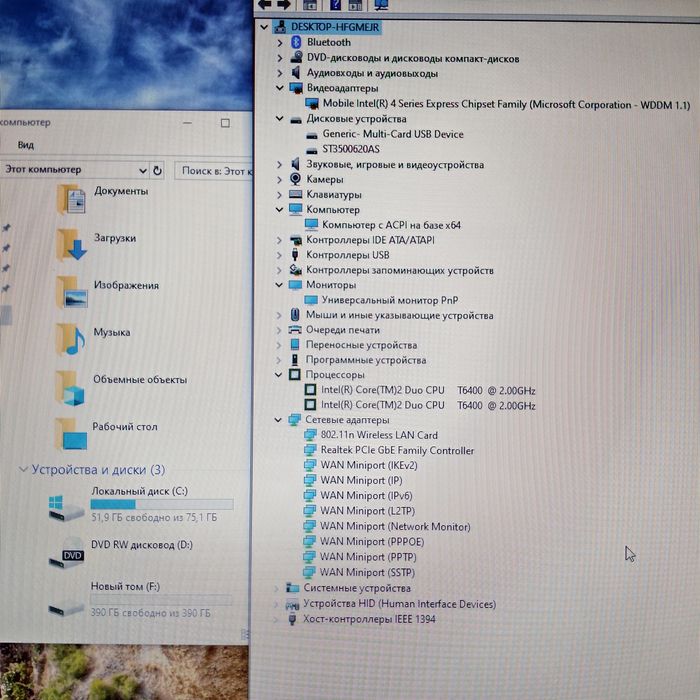
Task: Click the Загрузки folder icon in Explorer
Action: pos(71,245)
